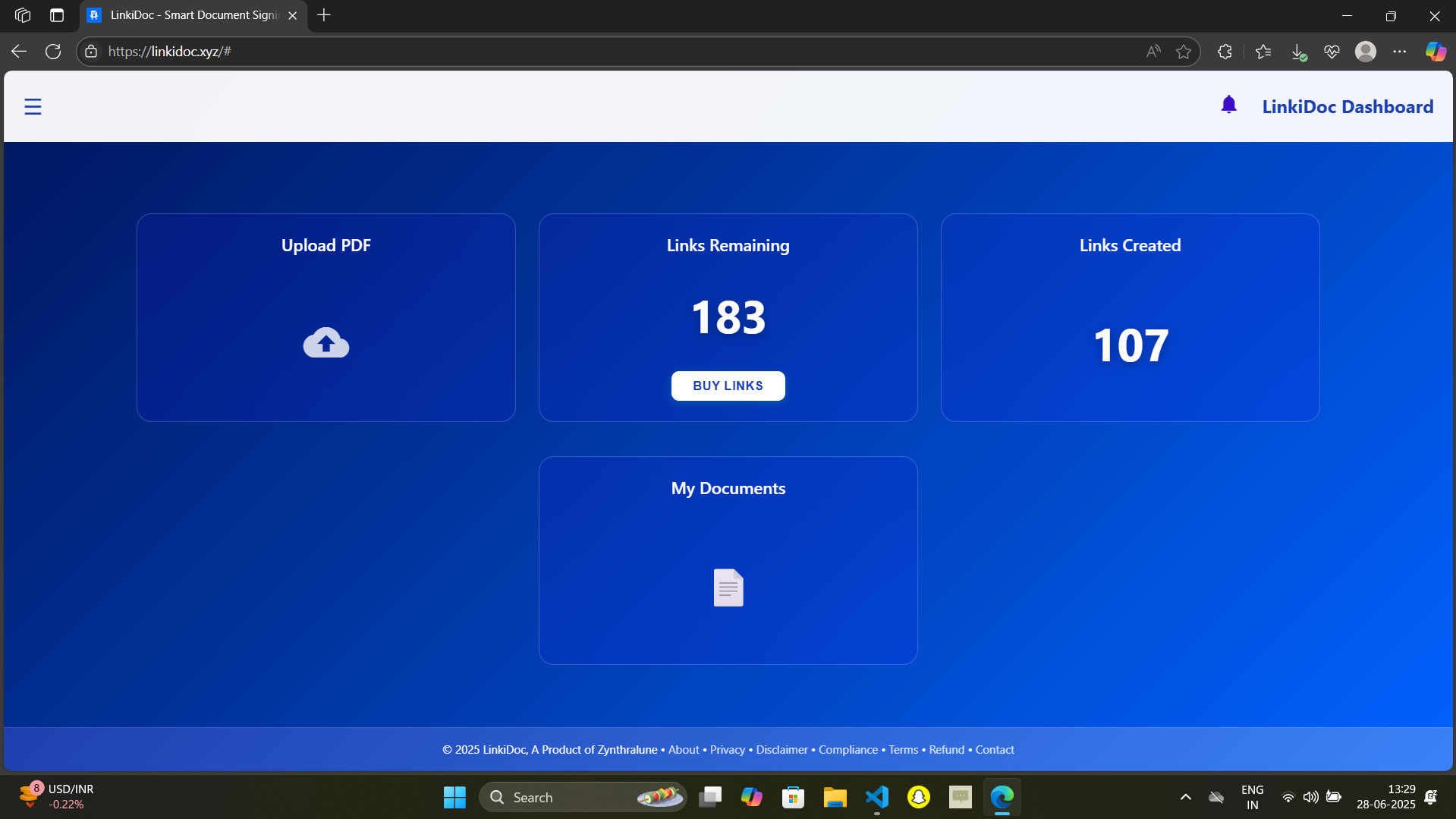Screen dimensions: 1456x819
Task: Open notifications bell icon
Action: (1228, 105)
